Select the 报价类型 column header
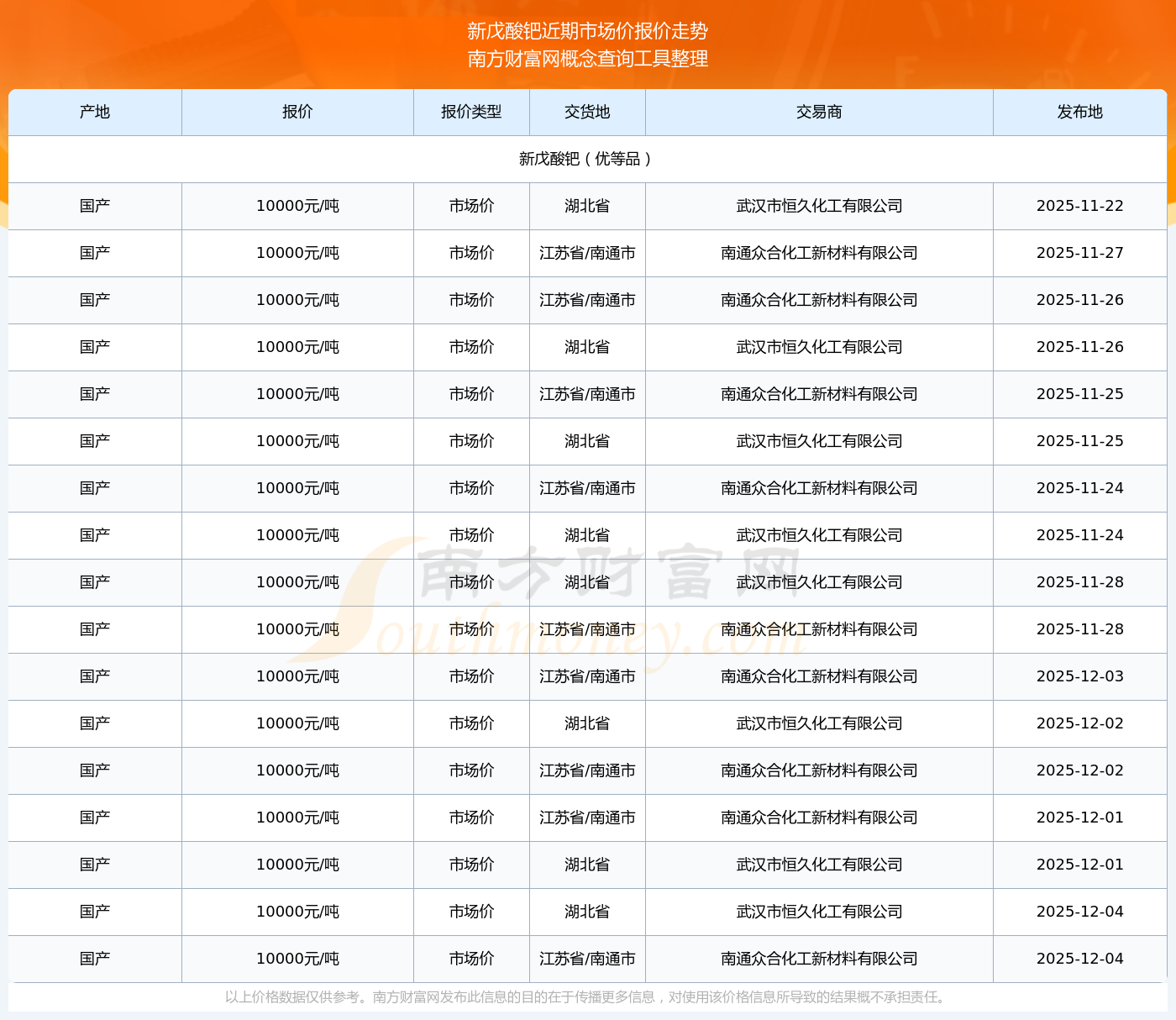 pyautogui.click(x=471, y=112)
